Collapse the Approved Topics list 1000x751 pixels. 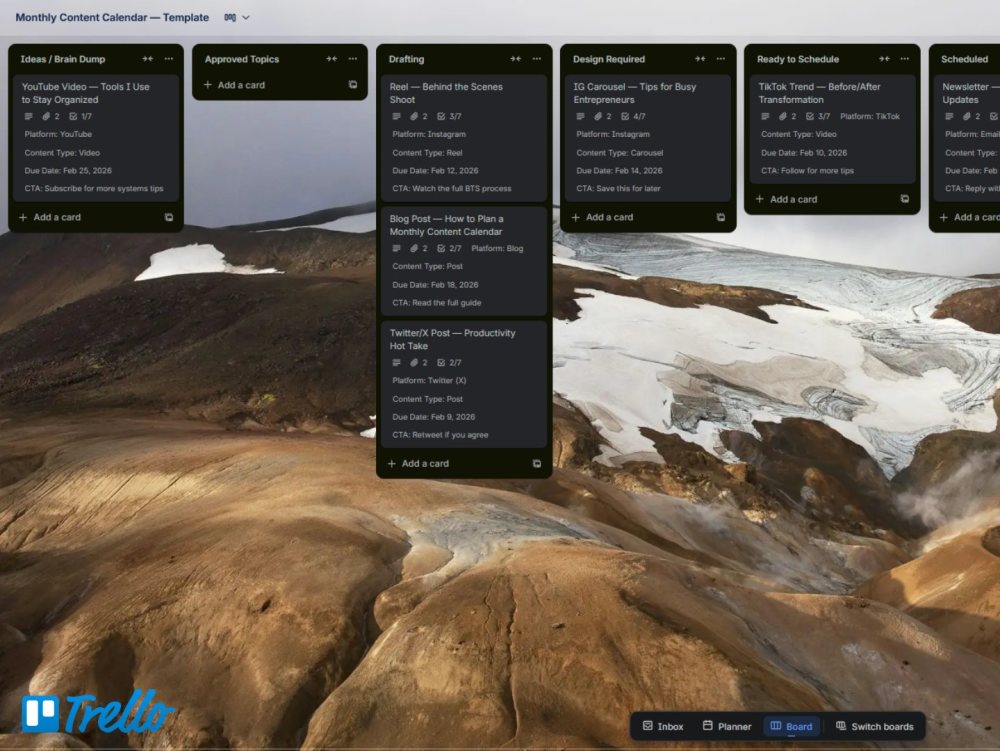click(332, 59)
